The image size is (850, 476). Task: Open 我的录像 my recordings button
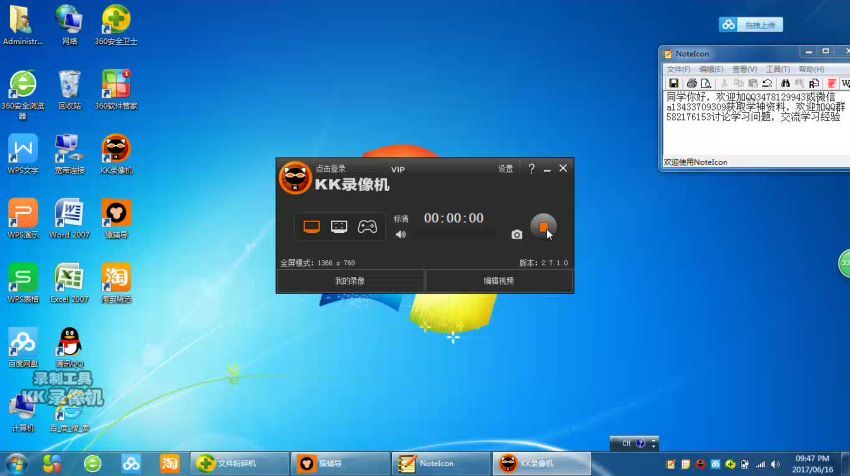pyautogui.click(x=350, y=281)
